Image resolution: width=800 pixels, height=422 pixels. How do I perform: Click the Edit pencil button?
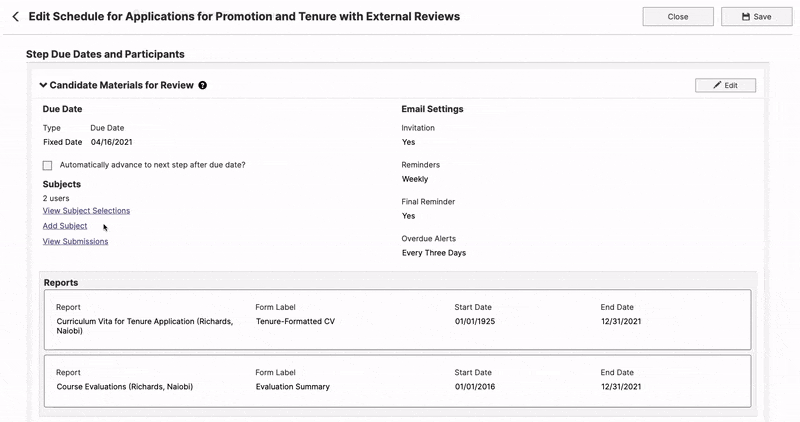[725, 85]
